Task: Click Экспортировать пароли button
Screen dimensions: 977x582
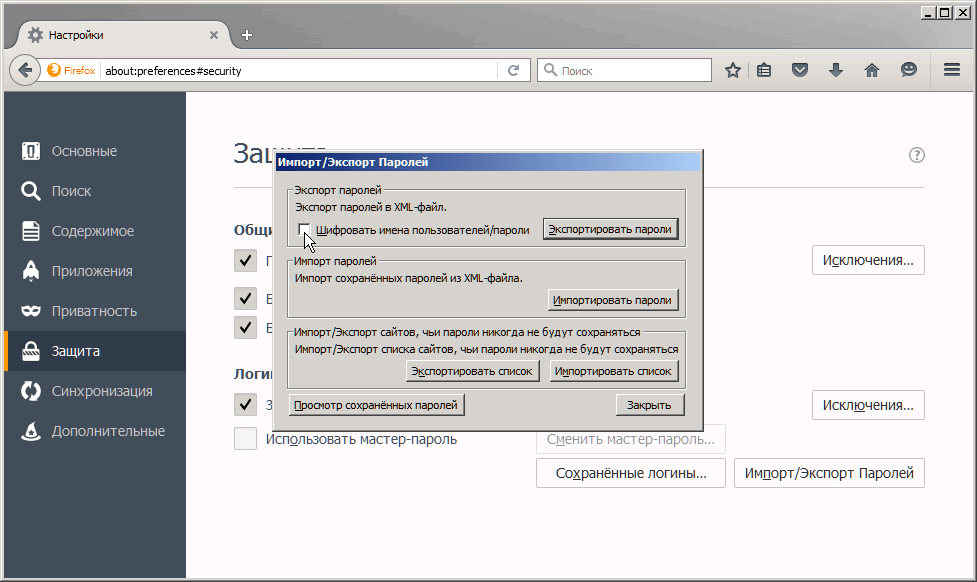Action: click(x=610, y=229)
